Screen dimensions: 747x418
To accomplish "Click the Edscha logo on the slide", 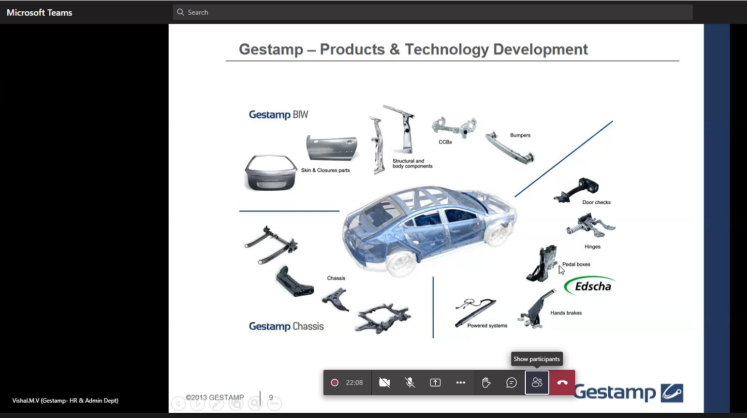I will [589, 286].
